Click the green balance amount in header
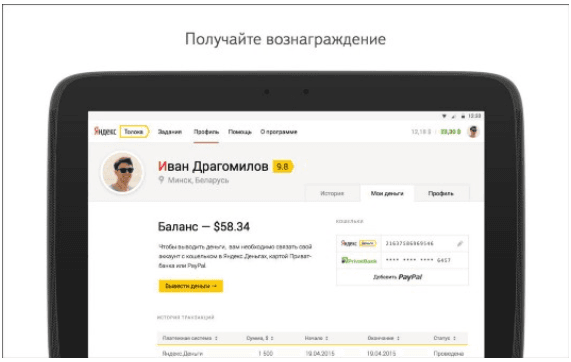Screen dimensions: 571x362 (450, 132)
